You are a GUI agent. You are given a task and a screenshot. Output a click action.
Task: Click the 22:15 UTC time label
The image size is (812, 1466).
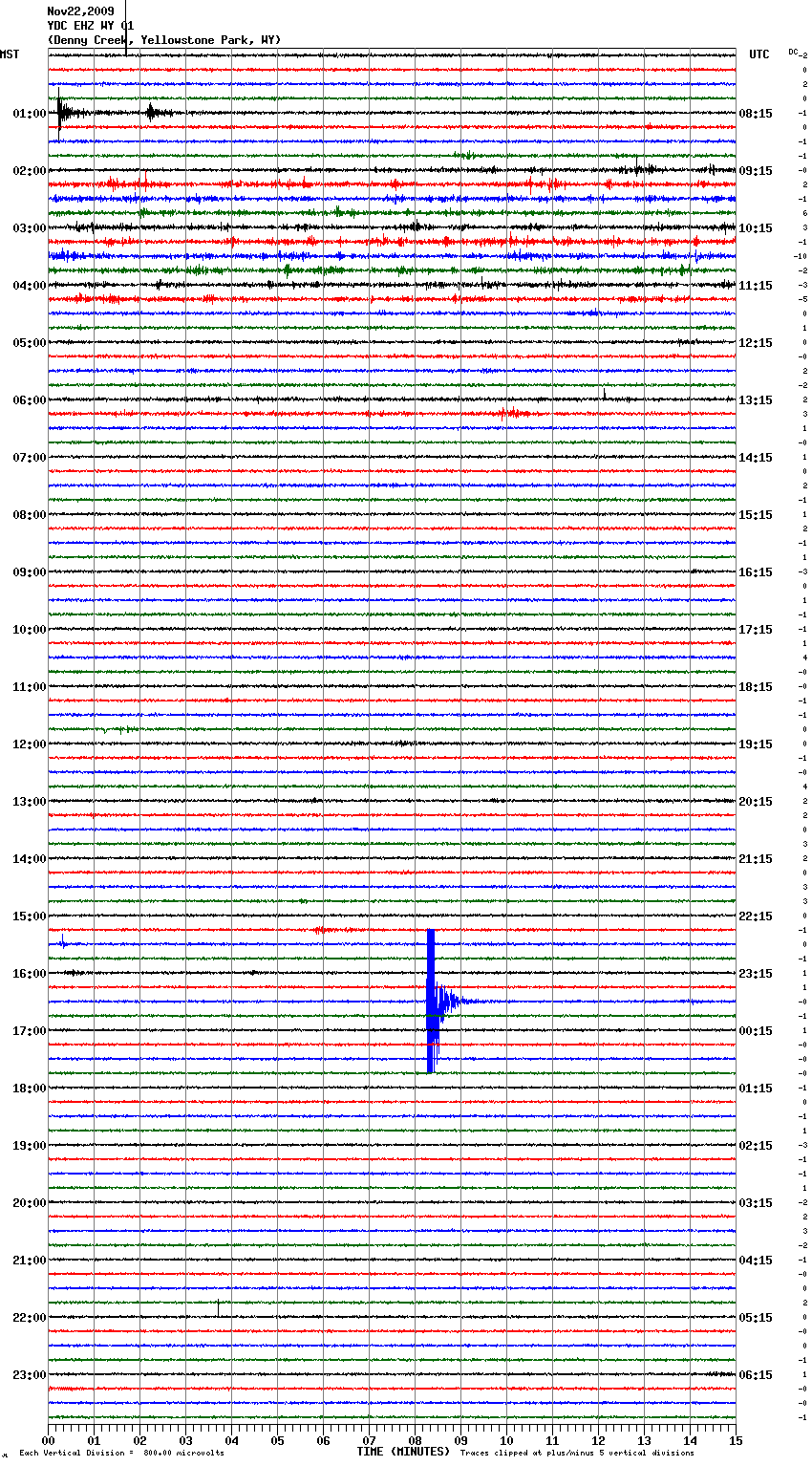tap(756, 916)
